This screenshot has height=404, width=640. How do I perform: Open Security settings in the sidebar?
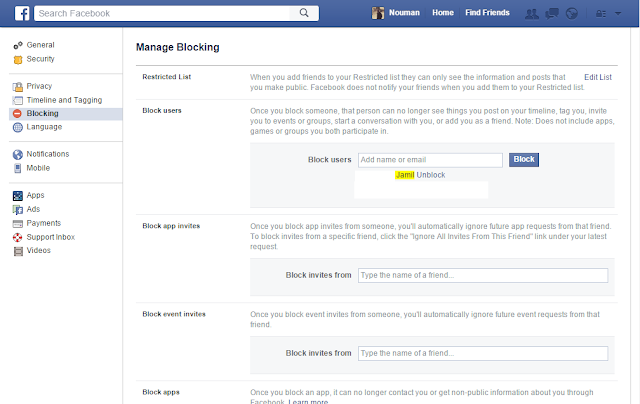point(40,59)
